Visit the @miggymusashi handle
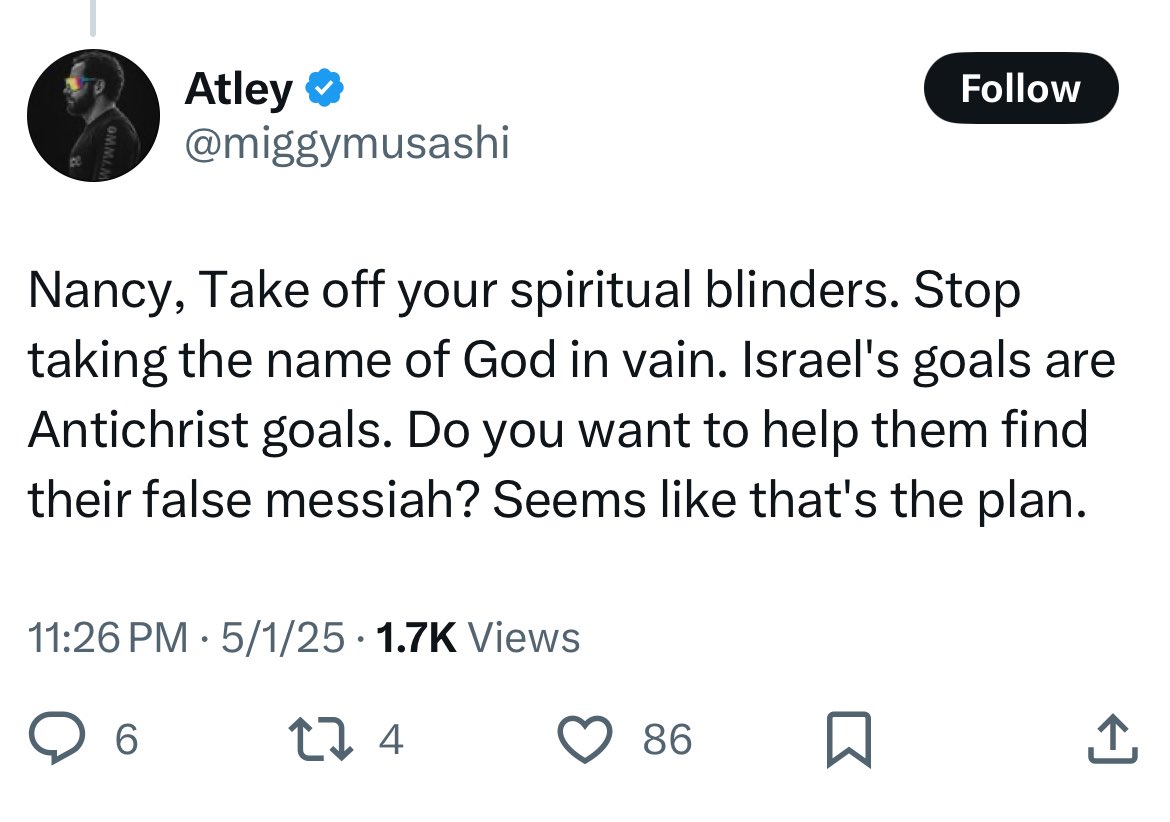This screenshot has height=822, width=1170. tap(347, 143)
